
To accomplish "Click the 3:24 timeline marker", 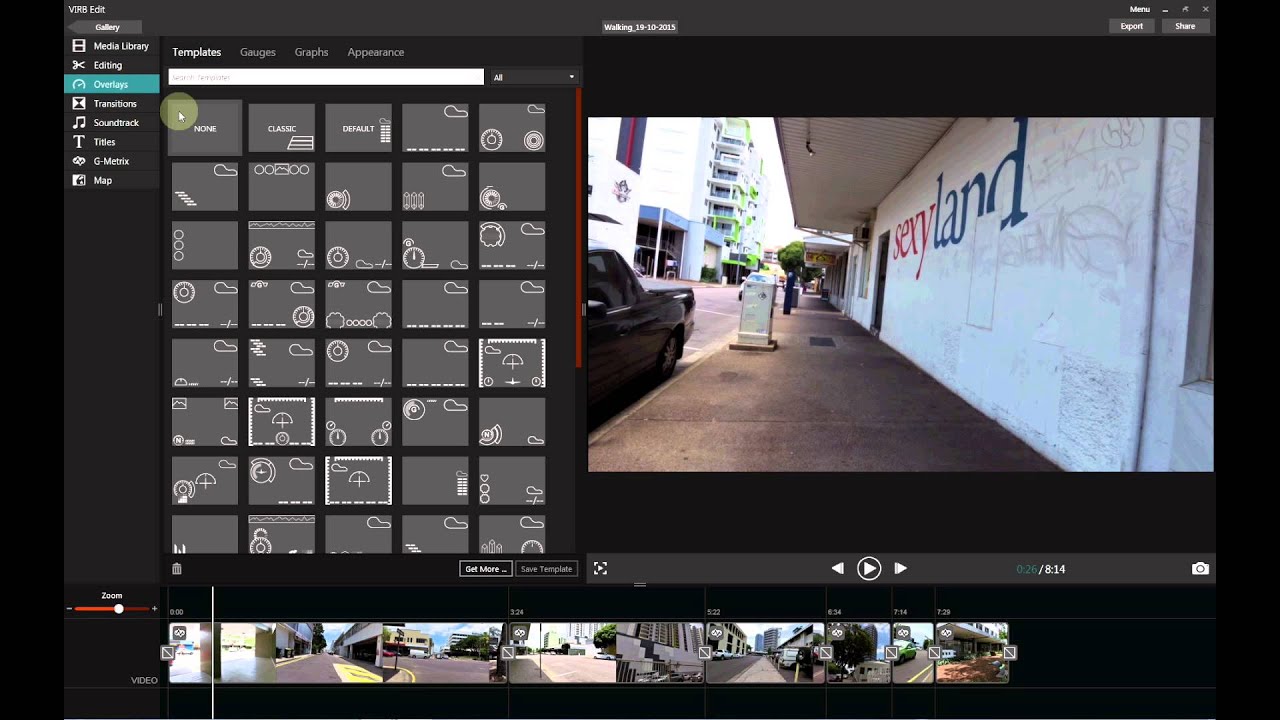I will pyautogui.click(x=517, y=611).
